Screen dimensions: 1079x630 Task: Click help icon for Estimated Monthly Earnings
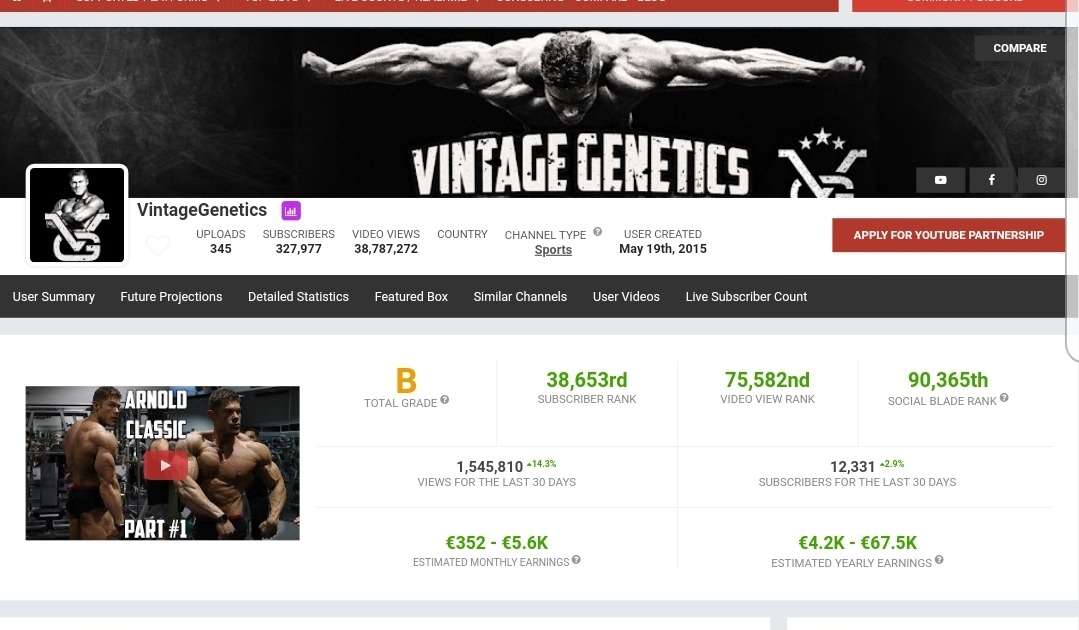click(x=576, y=560)
